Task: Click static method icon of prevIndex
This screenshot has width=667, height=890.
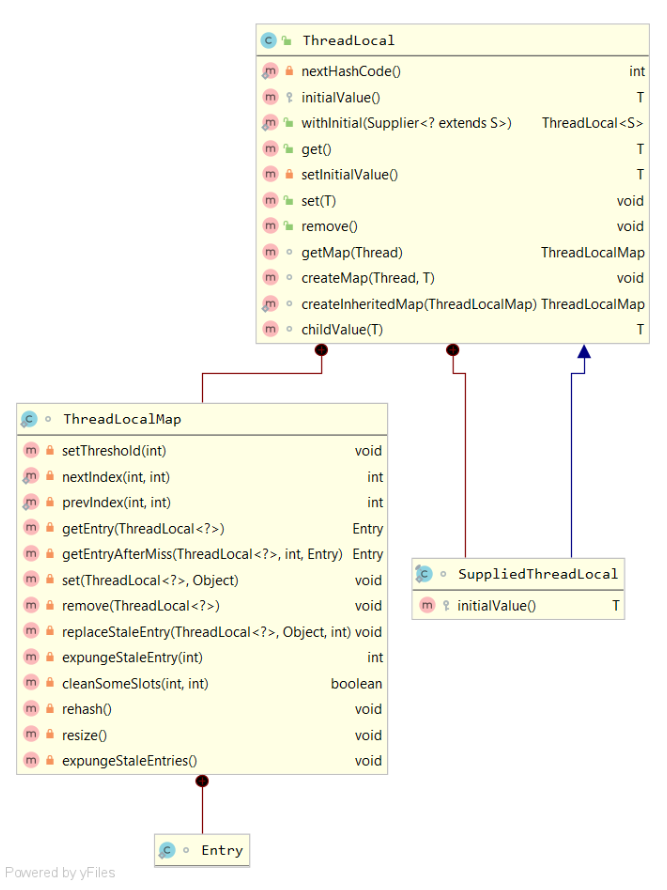Action: (31, 502)
